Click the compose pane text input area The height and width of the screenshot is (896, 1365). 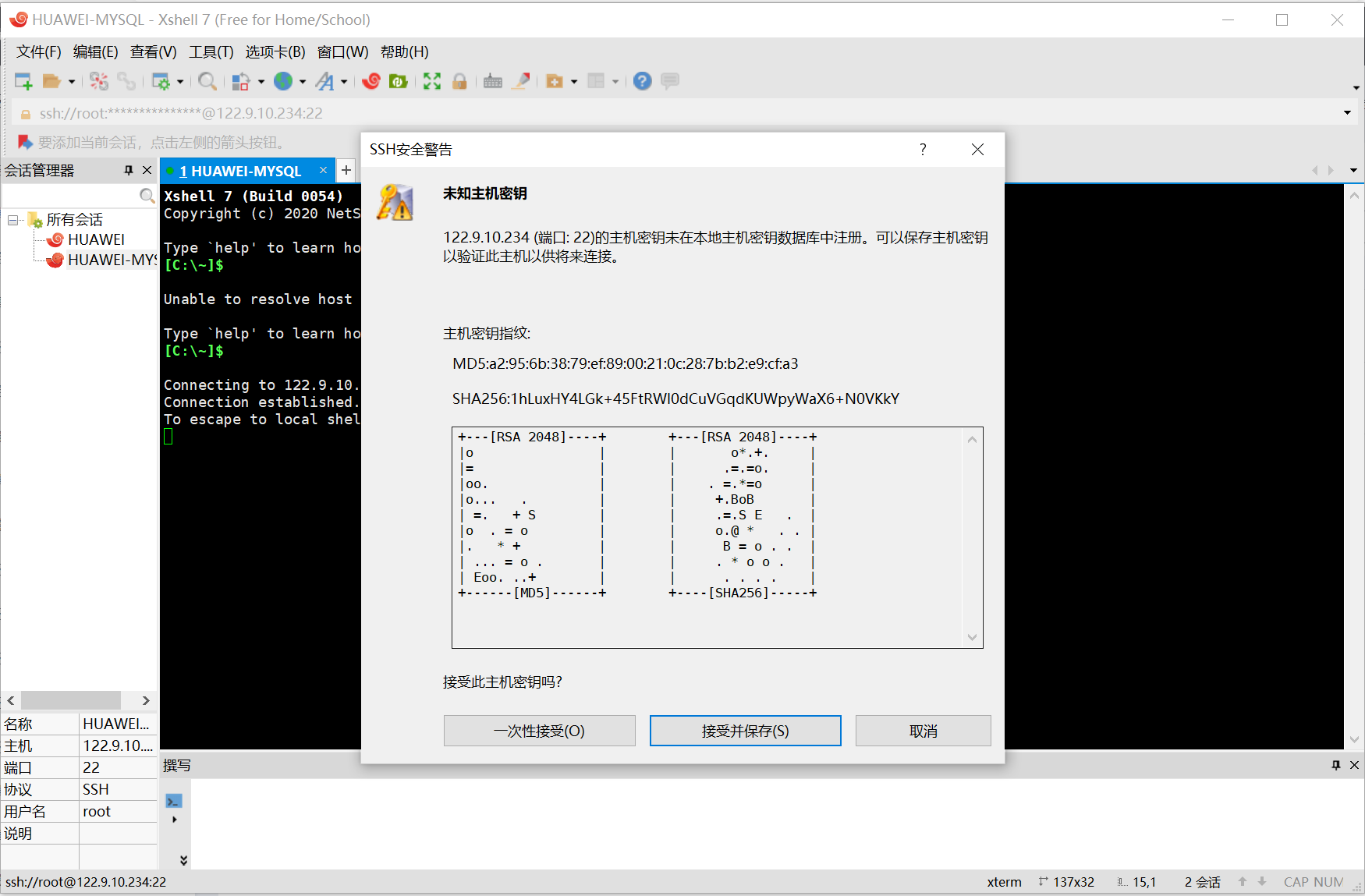pyautogui.click(x=777, y=823)
